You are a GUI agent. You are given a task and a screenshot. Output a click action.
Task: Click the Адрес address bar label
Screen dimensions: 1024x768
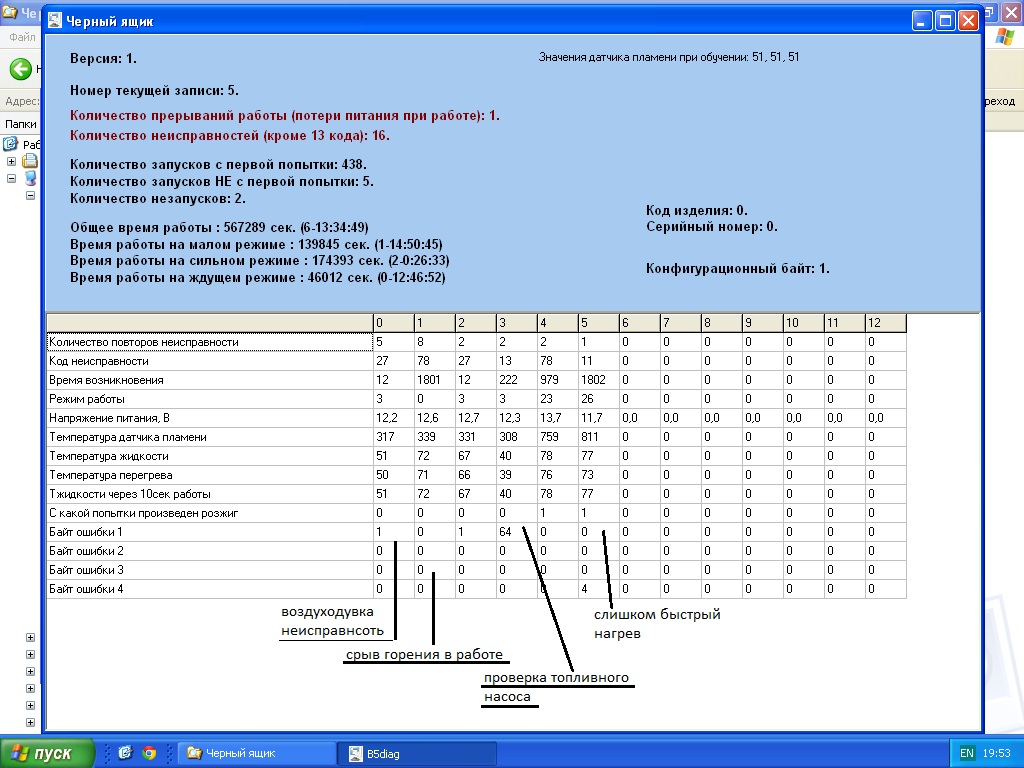[x=22, y=101]
